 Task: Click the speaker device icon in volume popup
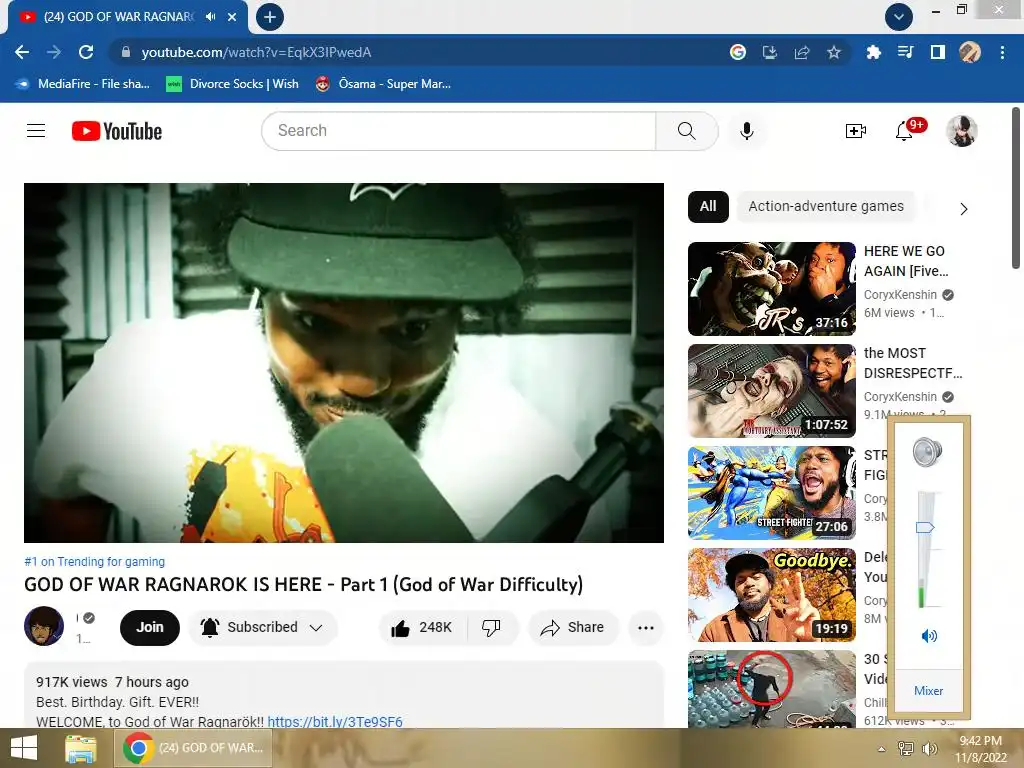(x=927, y=452)
